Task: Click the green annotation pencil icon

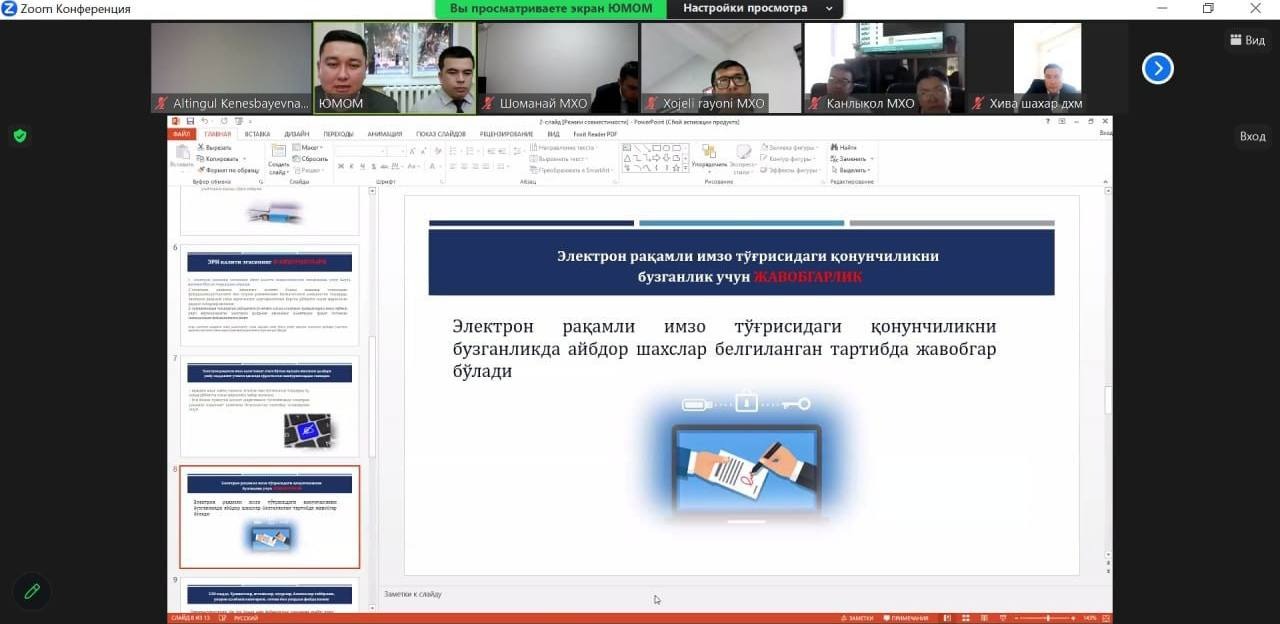Action: pos(32,591)
